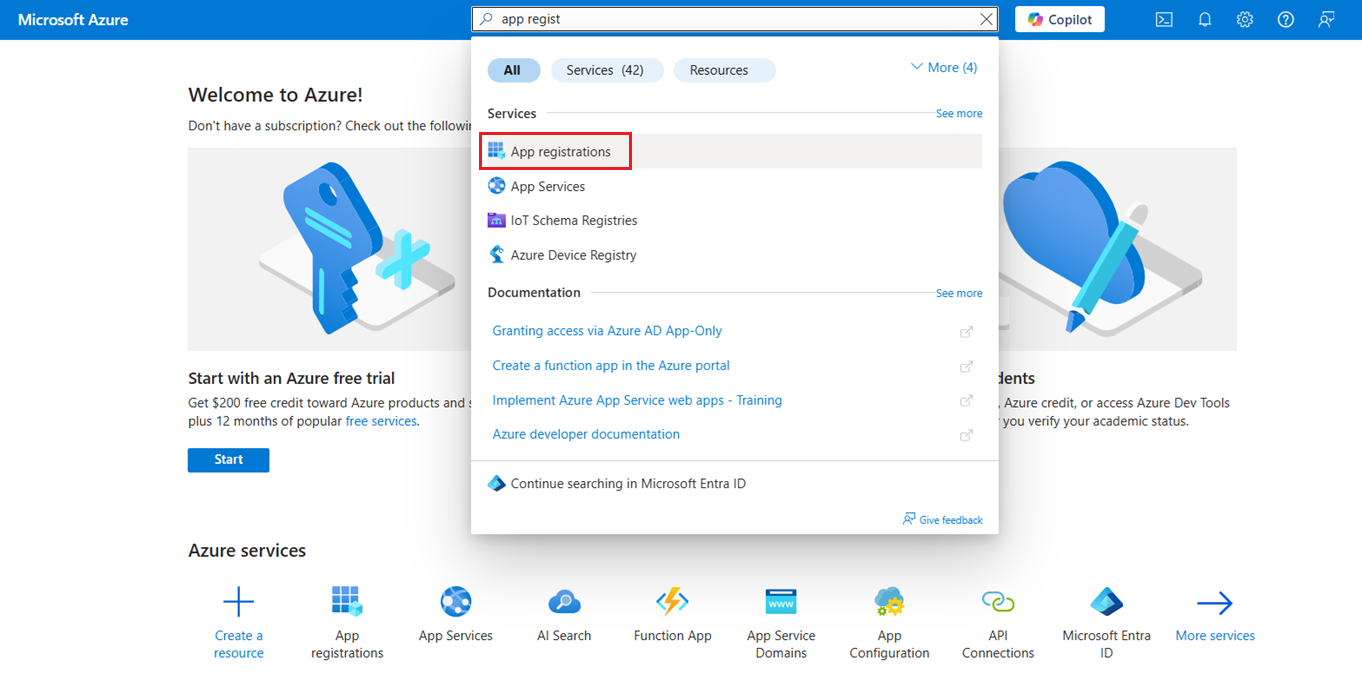Click the Welcome to Azure! heading
1362x674 pixels.
(x=275, y=95)
